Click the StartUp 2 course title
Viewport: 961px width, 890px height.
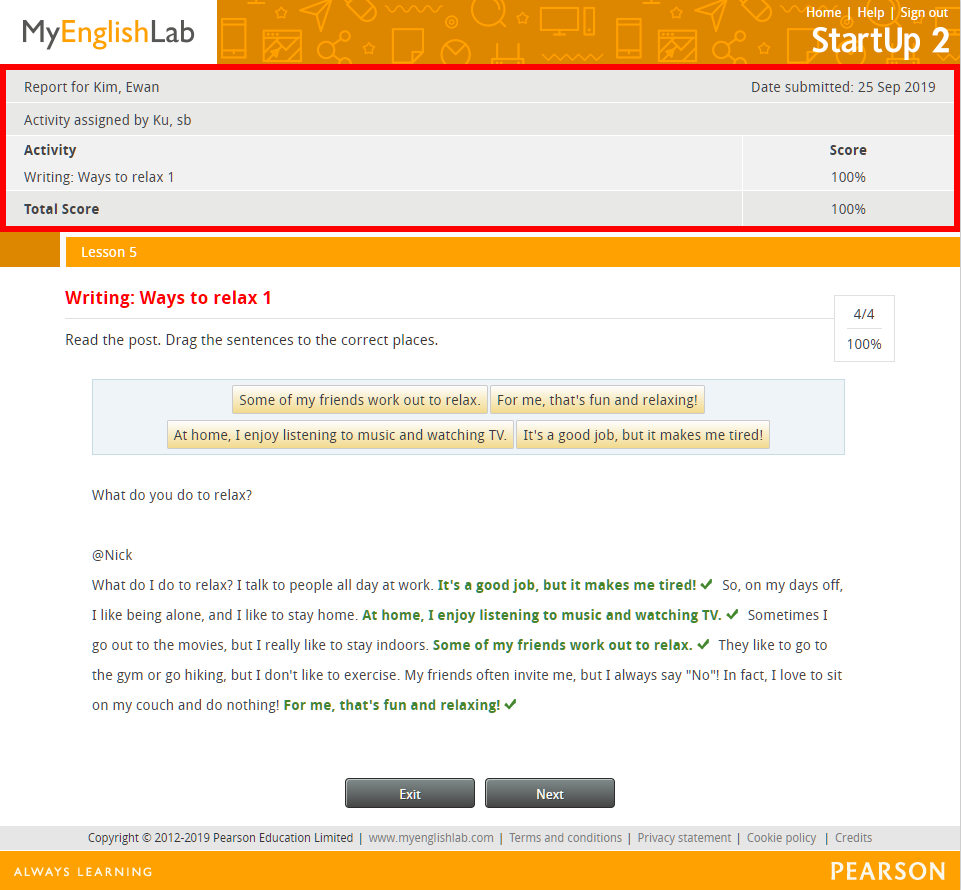pos(880,41)
